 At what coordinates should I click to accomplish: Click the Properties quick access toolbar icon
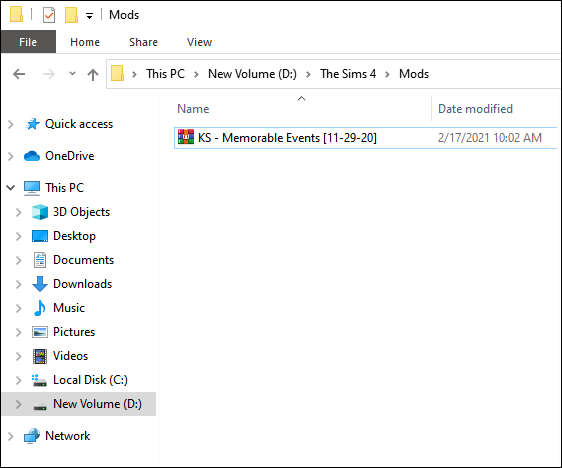point(49,15)
